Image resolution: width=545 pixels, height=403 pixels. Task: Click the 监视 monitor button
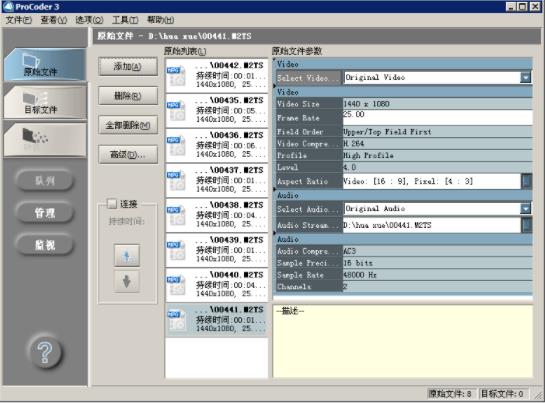pyautogui.click(x=45, y=245)
